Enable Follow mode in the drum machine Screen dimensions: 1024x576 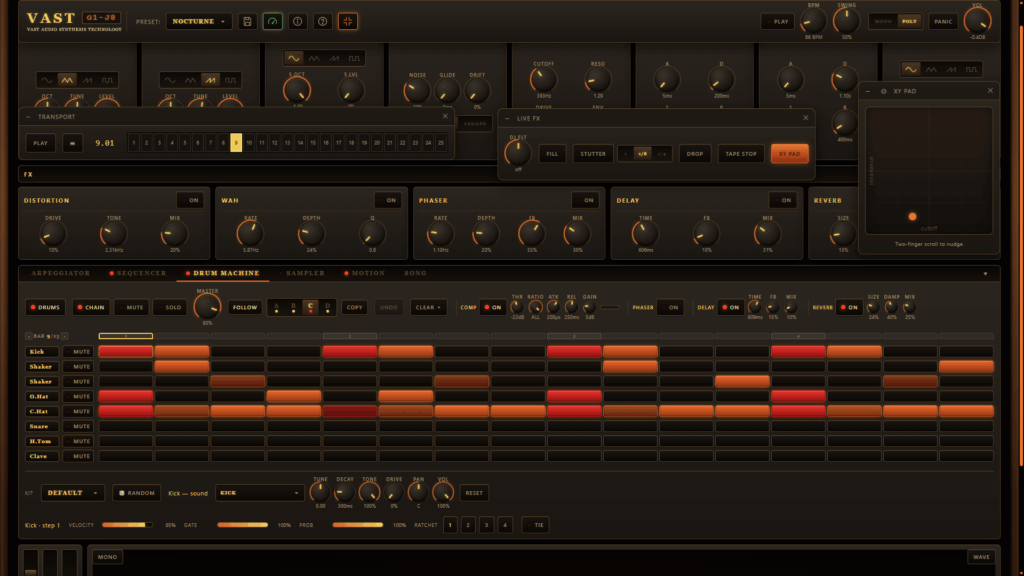point(245,308)
